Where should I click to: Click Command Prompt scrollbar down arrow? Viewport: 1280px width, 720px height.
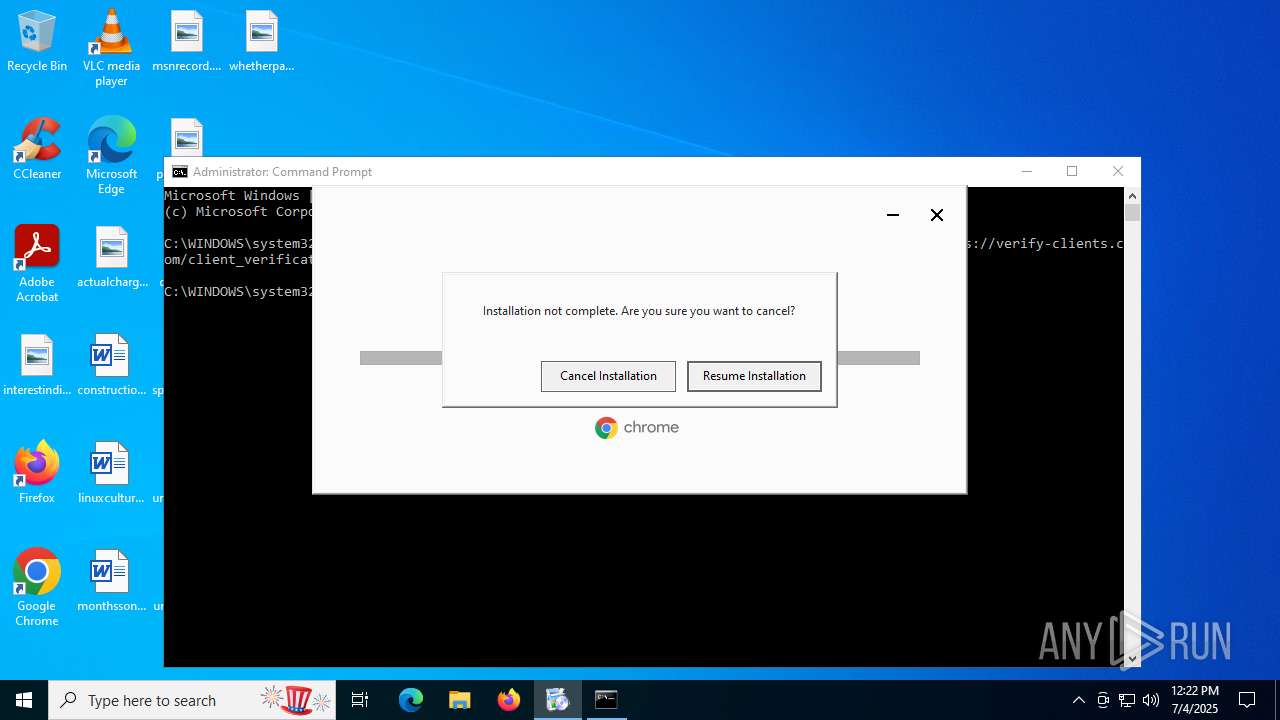[1132, 659]
